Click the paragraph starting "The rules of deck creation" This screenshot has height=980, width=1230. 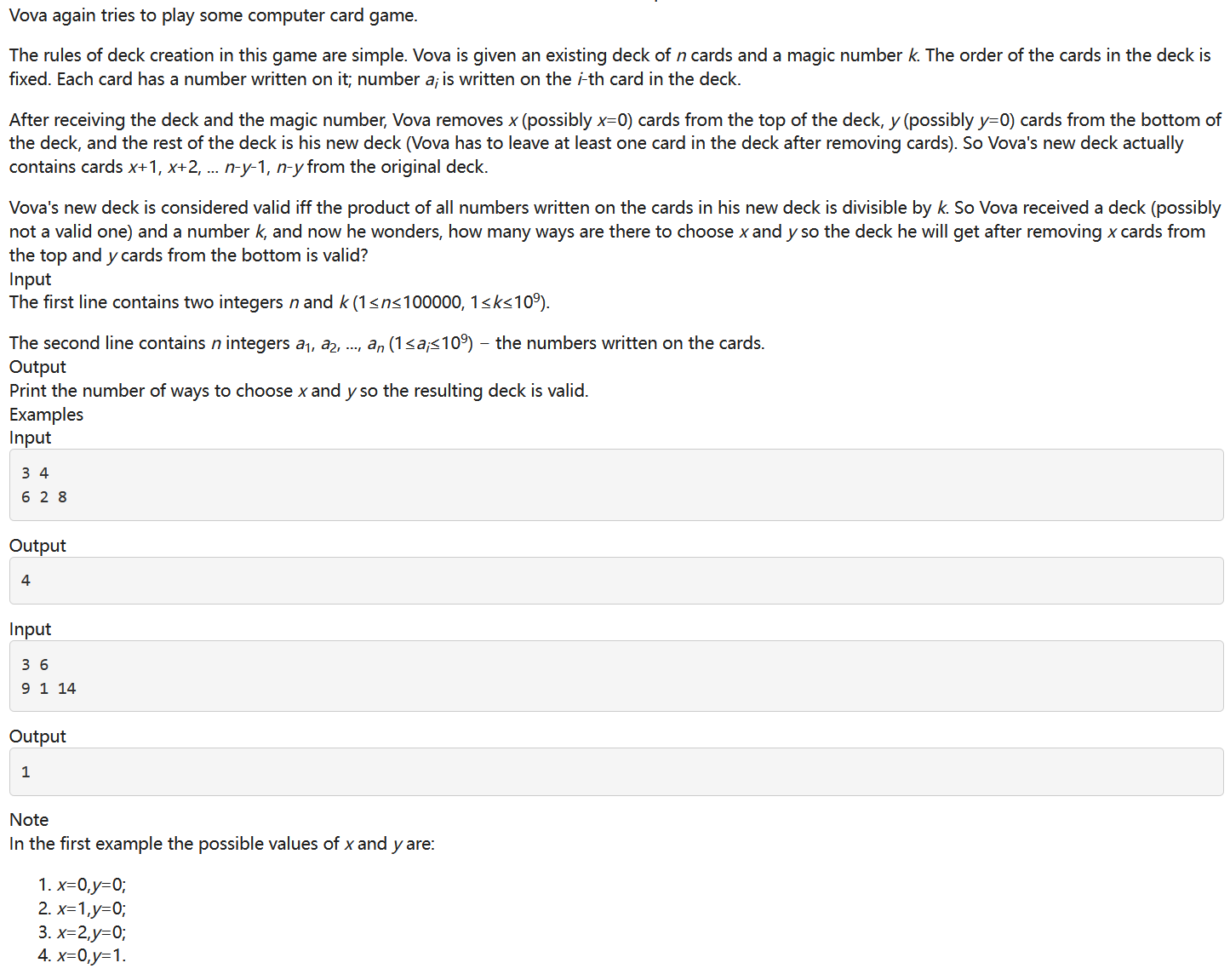click(609, 67)
